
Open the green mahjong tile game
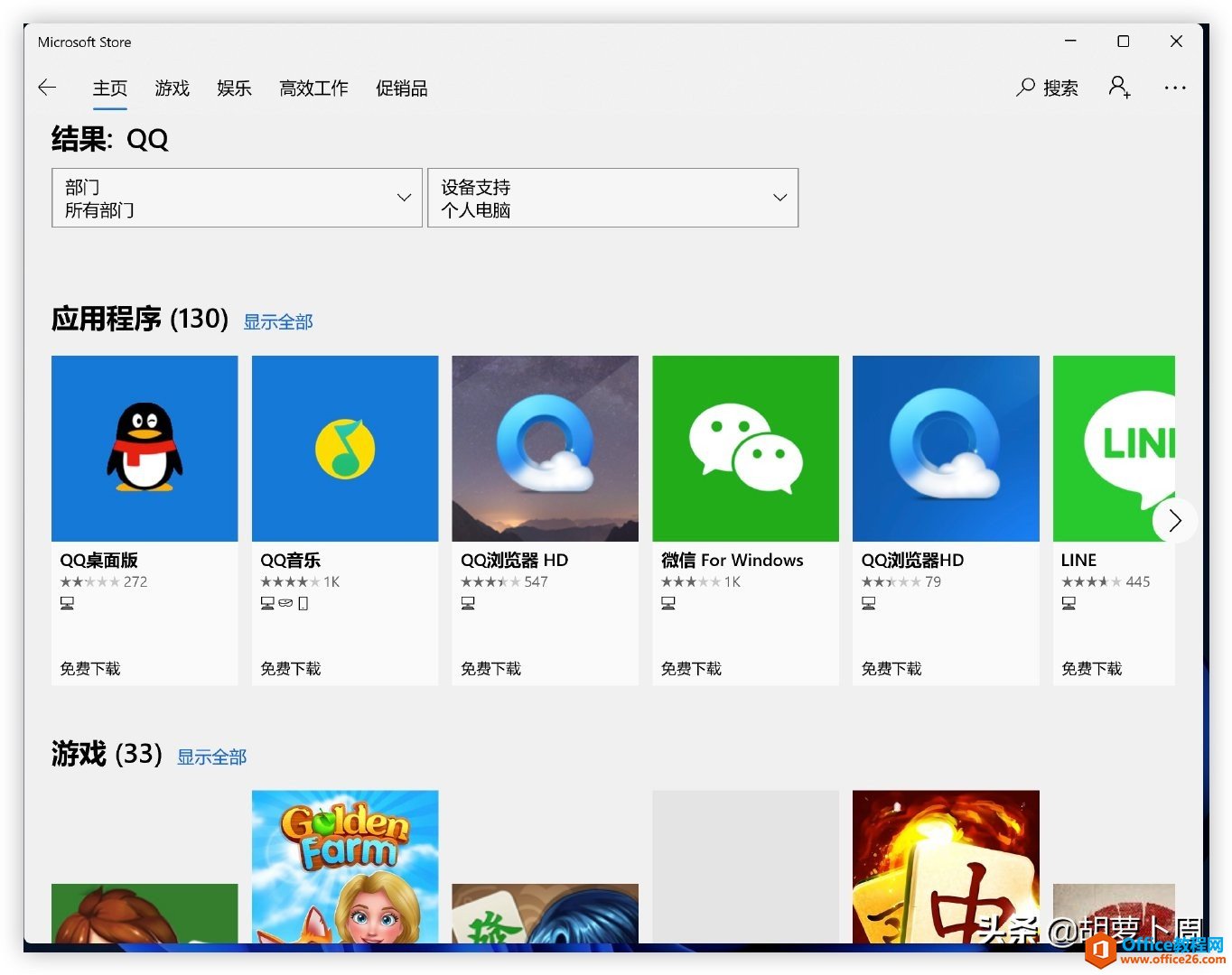[x=546, y=914]
